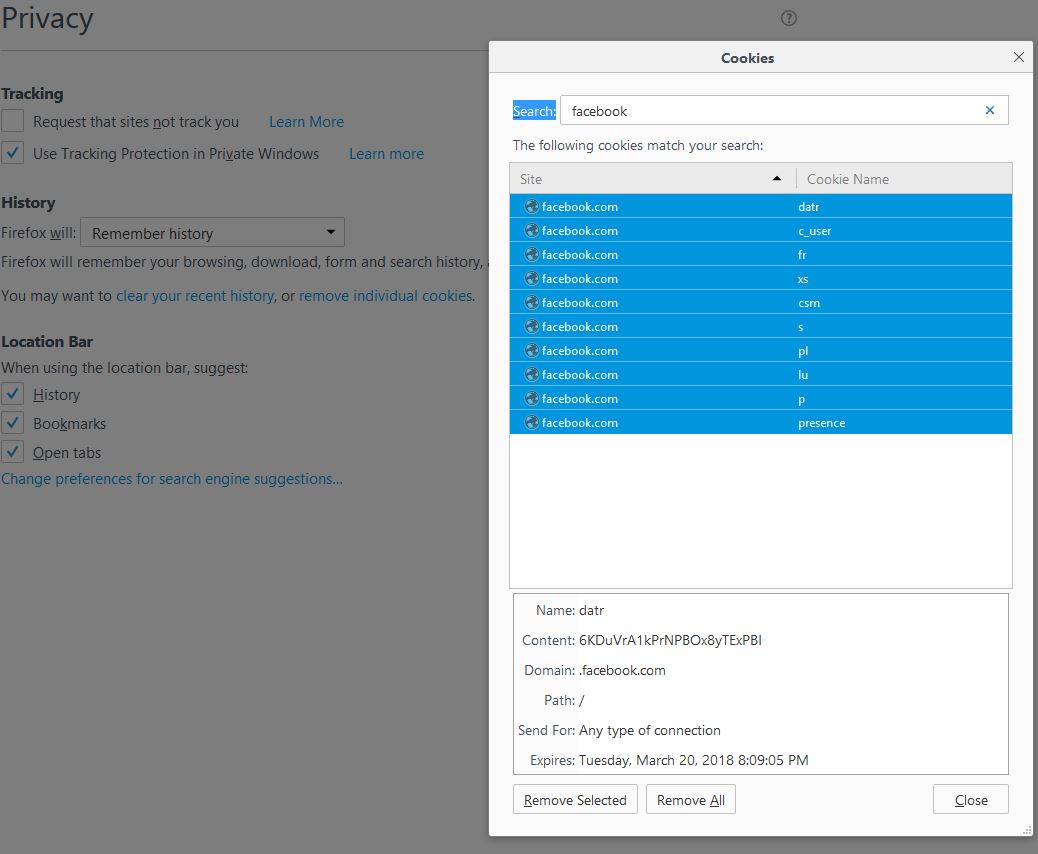Click Remove All button
The height and width of the screenshot is (854, 1038).
pyautogui.click(x=690, y=800)
